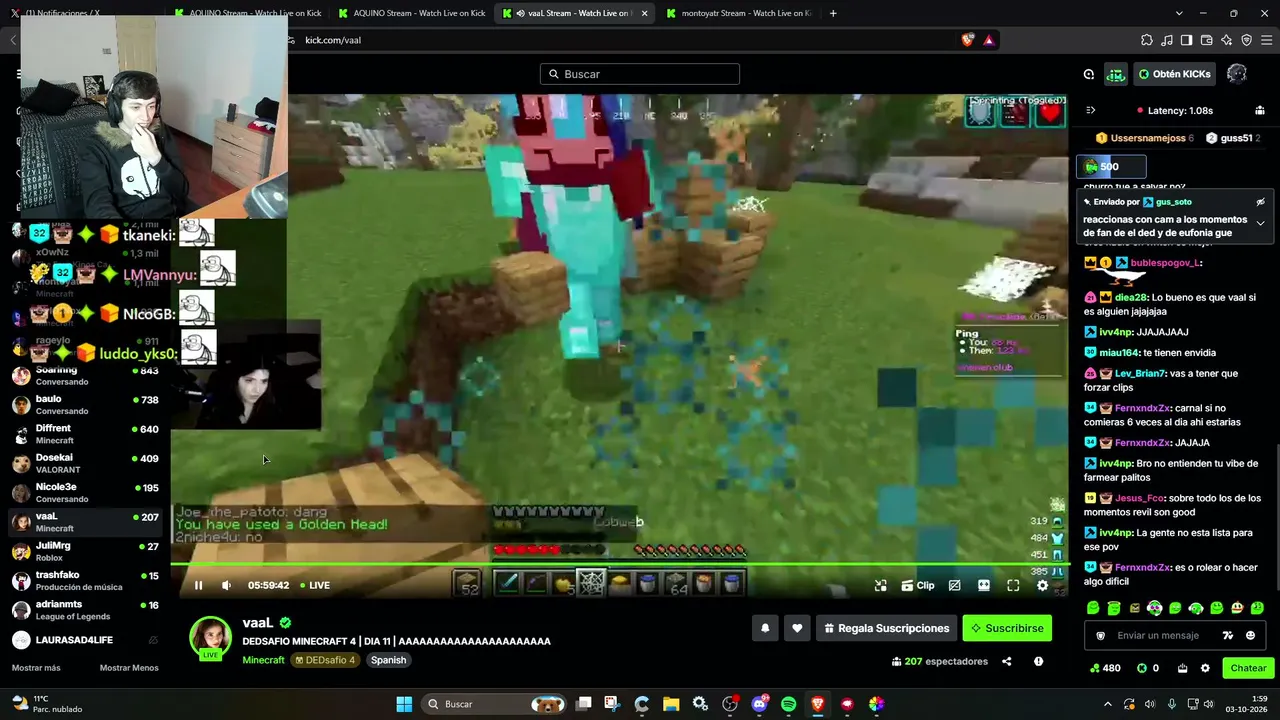Pause the live stream video
This screenshot has height=720, width=1280.
coord(198,585)
